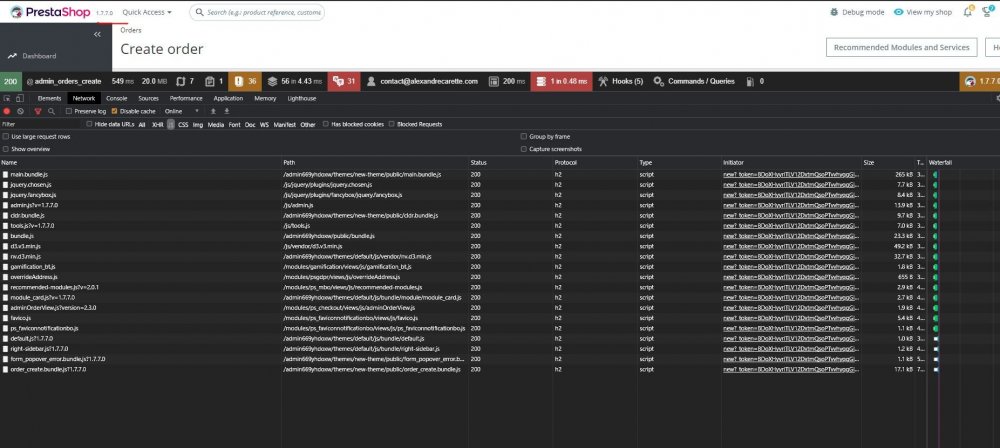This screenshot has width=1000, height=448.
Task: Switch to the Console tab
Action: (116, 98)
